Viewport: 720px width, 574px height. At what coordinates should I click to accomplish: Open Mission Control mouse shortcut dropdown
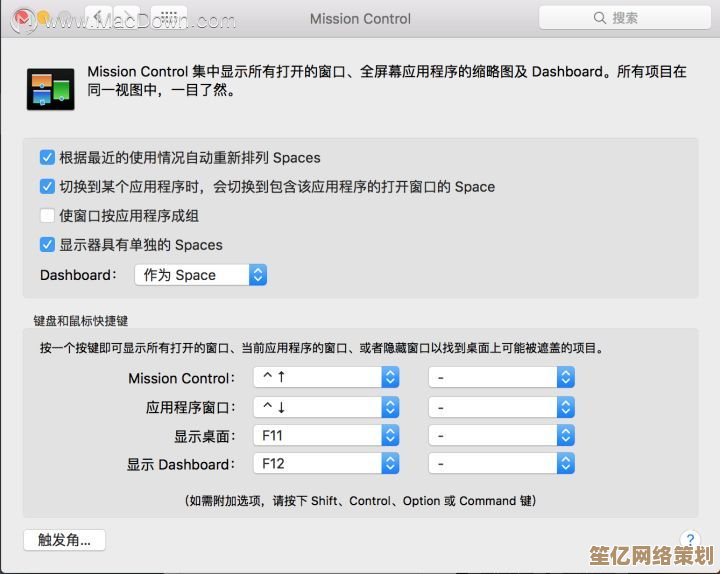pyautogui.click(x=501, y=378)
